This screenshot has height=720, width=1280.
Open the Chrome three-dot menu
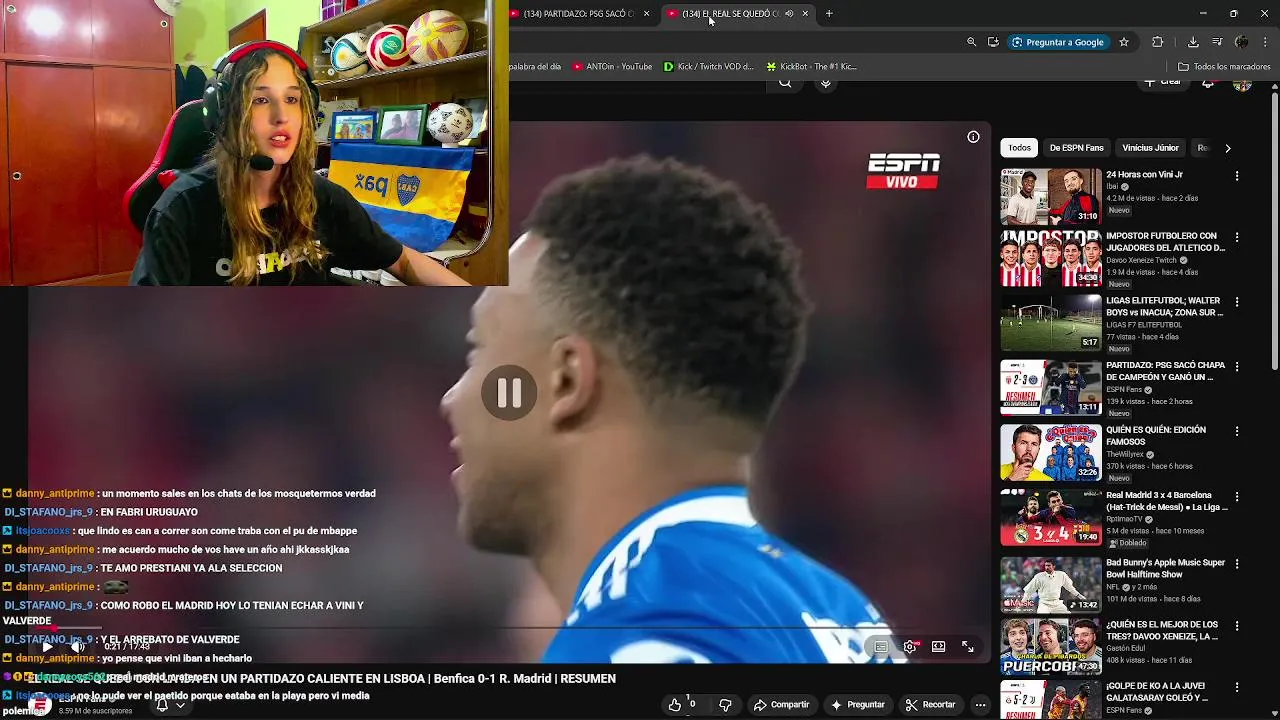(1265, 42)
